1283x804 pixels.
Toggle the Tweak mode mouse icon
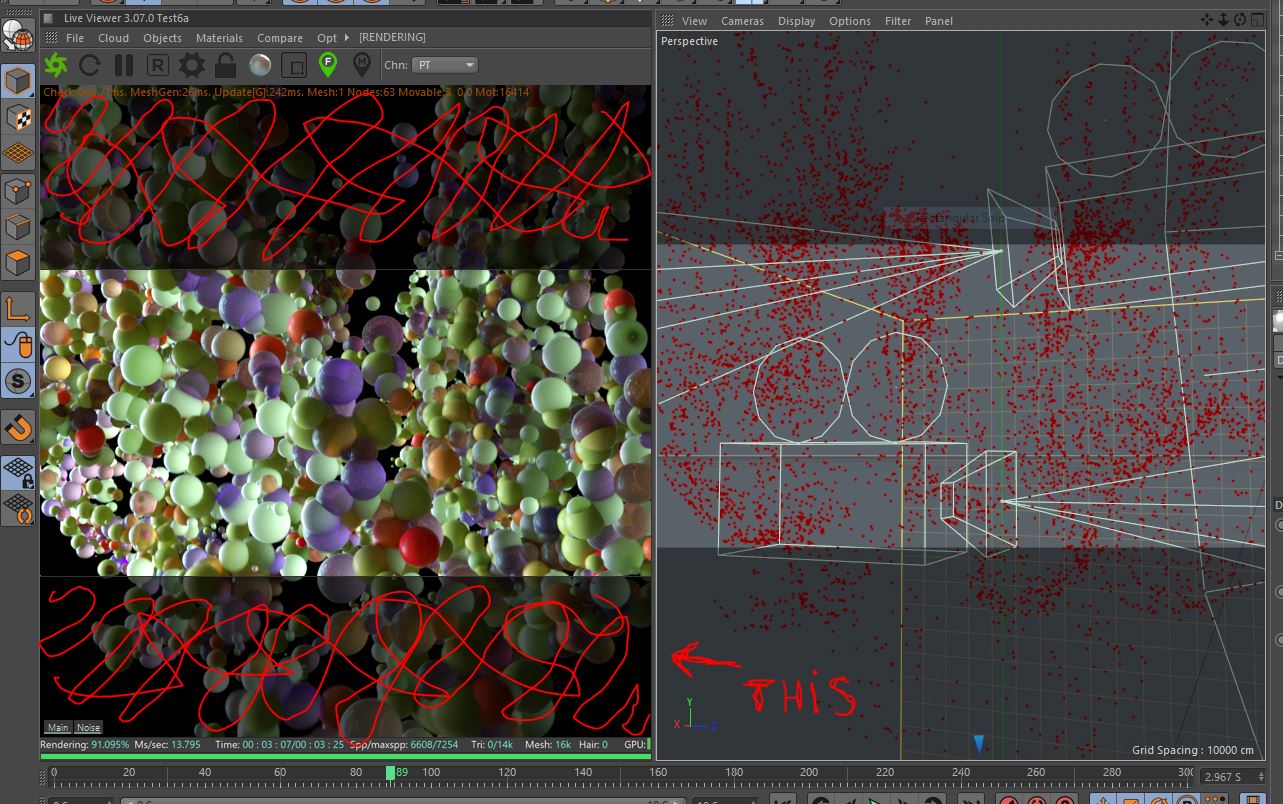[x=19, y=345]
